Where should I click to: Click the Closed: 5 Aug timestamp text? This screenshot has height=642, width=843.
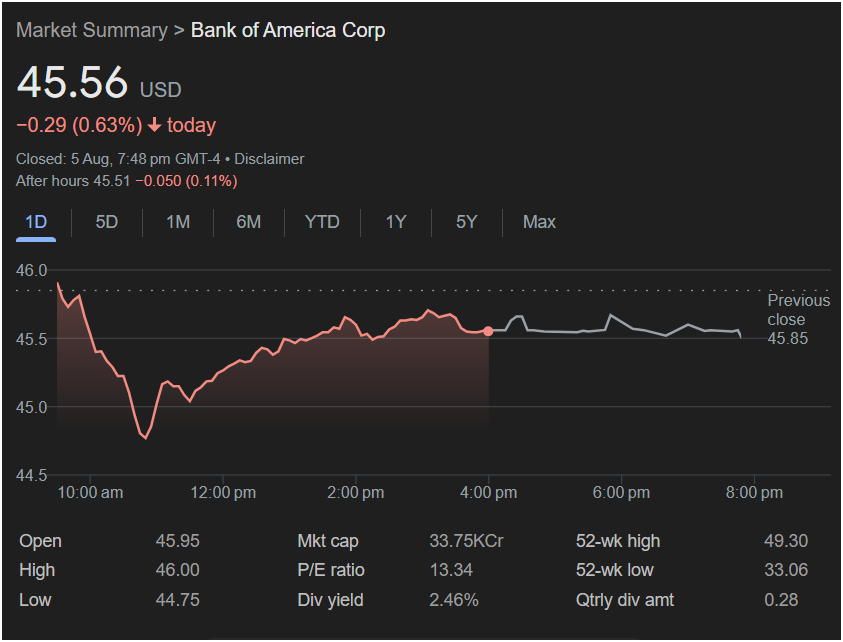point(118,159)
